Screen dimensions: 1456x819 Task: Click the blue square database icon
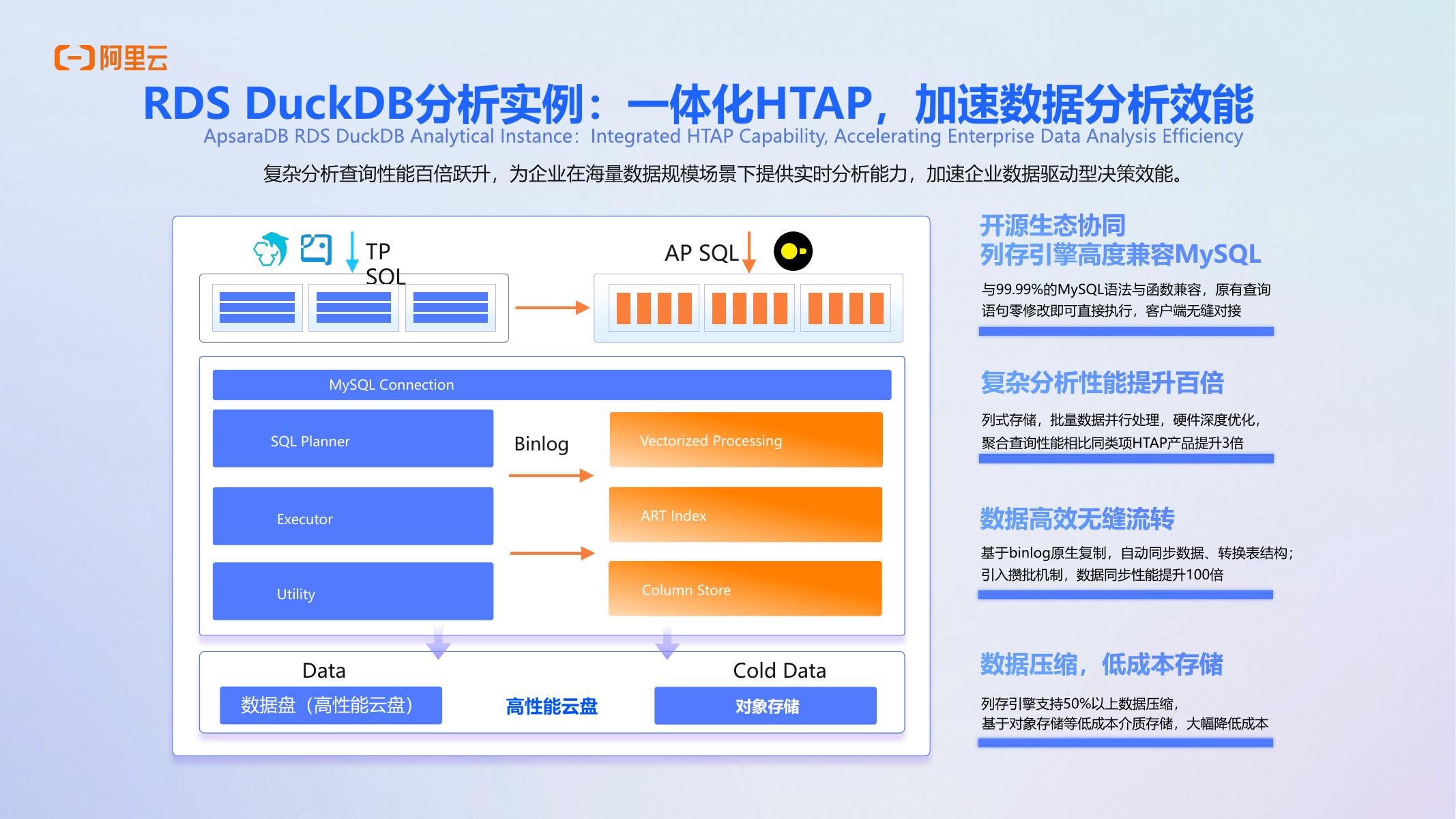[x=316, y=249]
